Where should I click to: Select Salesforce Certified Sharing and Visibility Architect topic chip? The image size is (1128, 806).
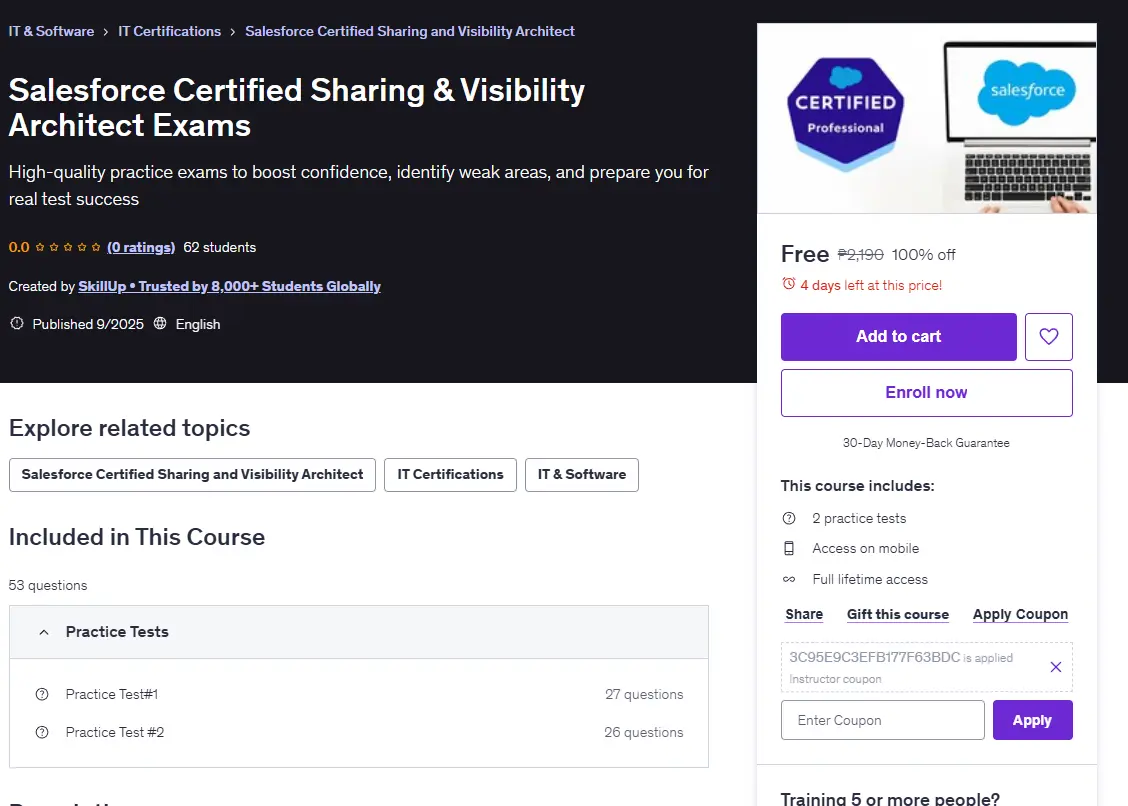pyautogui.click(x=192, y=474)
